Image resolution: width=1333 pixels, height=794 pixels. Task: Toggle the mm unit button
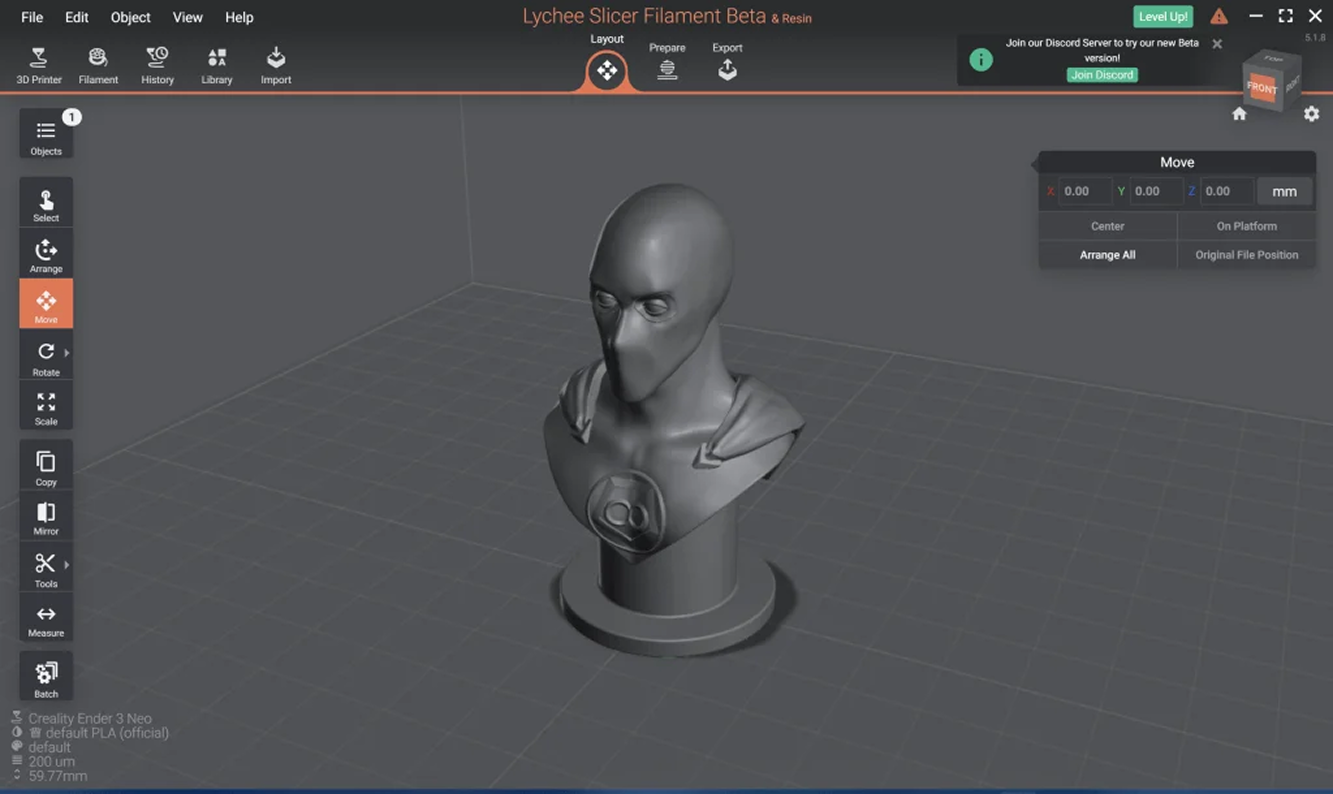1284,191
